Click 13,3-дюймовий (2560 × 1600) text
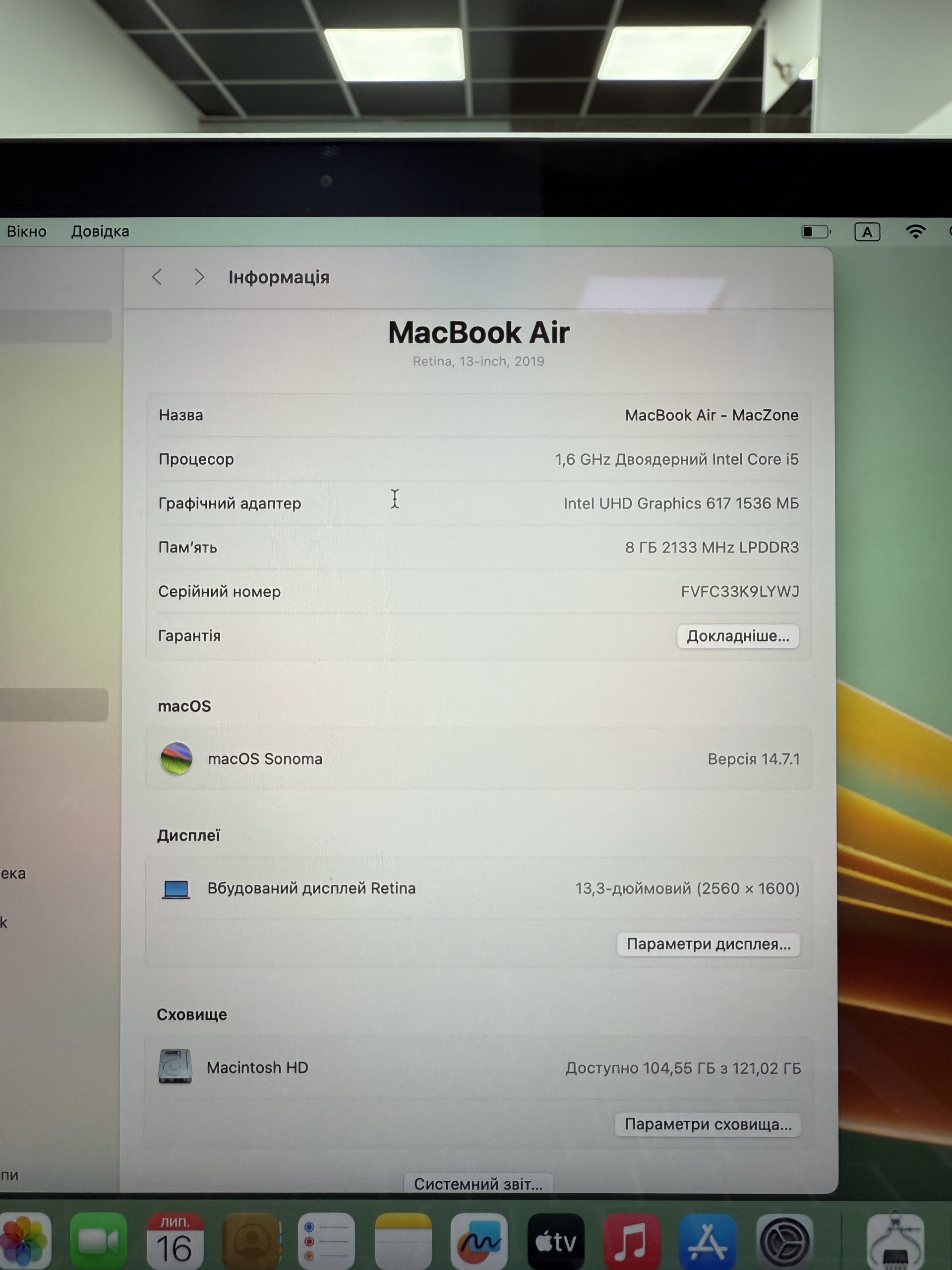The image size is (952, 1270). [687, 889]
